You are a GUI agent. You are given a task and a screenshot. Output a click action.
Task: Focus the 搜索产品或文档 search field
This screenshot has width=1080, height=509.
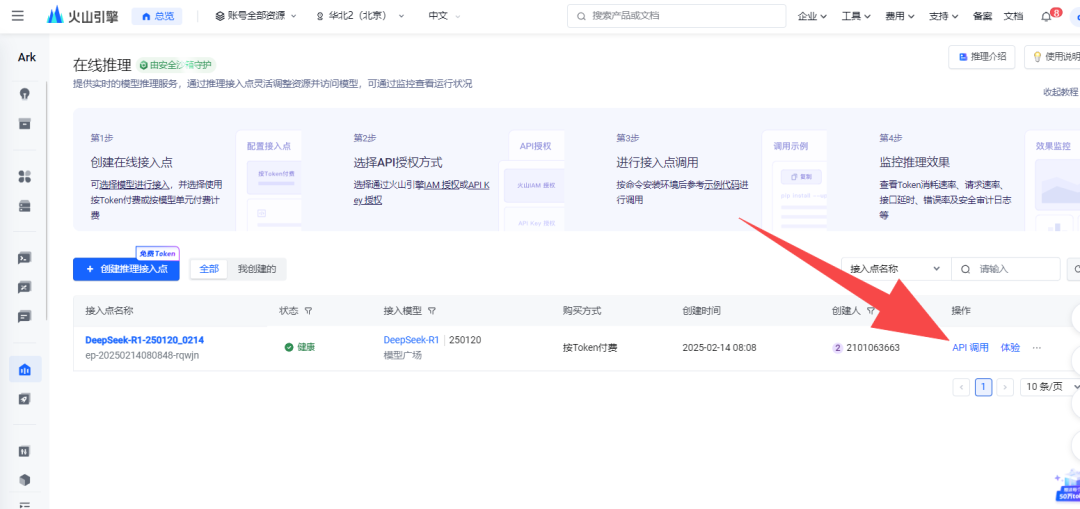pyautogui.click(x=676, y=16)
